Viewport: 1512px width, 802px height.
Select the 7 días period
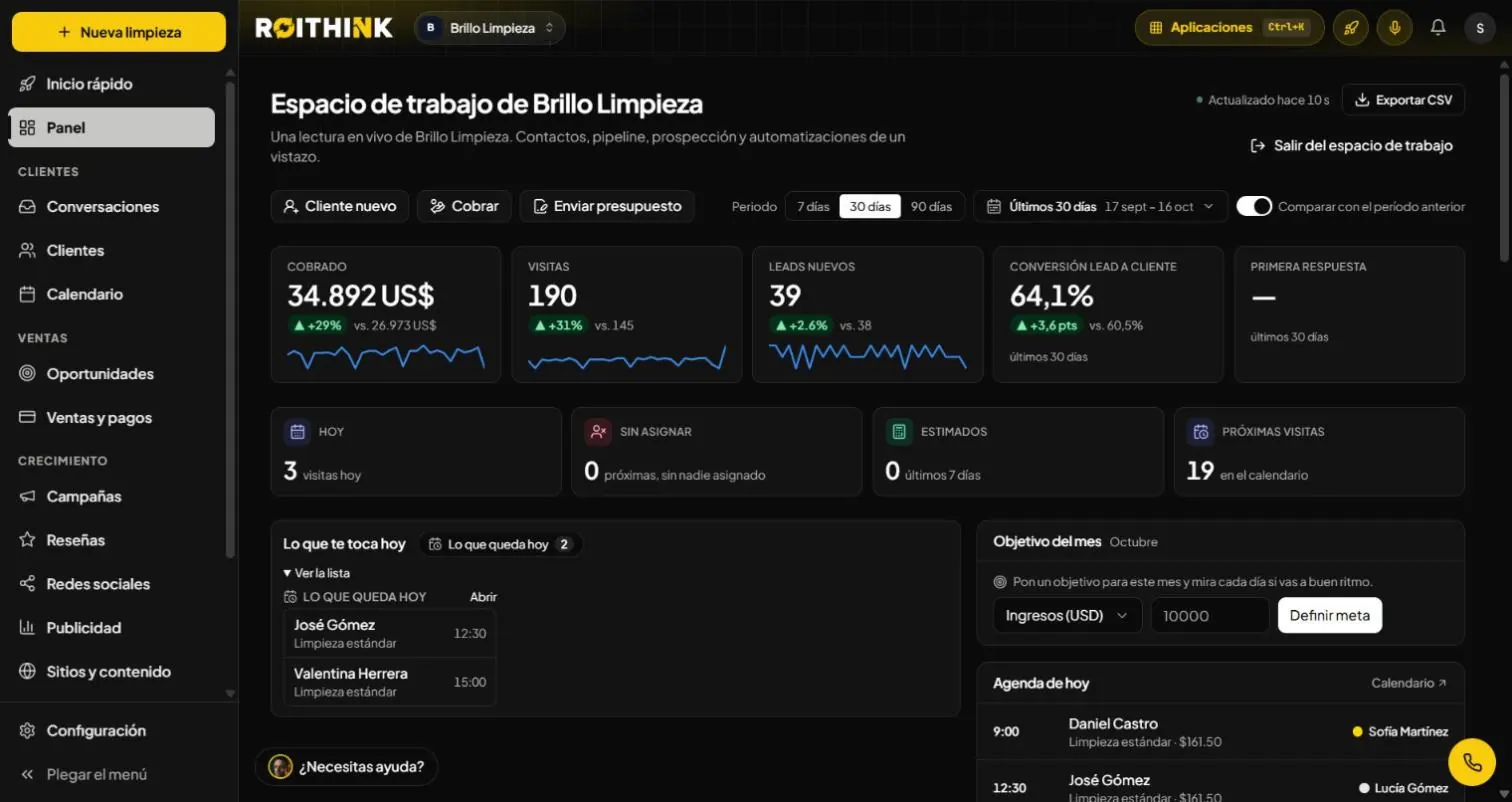tap(812, 206)
